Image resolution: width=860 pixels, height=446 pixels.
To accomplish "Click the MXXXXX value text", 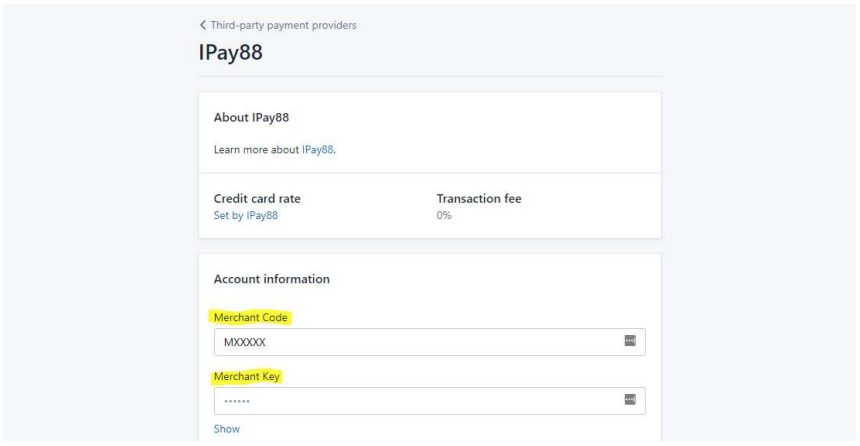I will pos(245,342).
